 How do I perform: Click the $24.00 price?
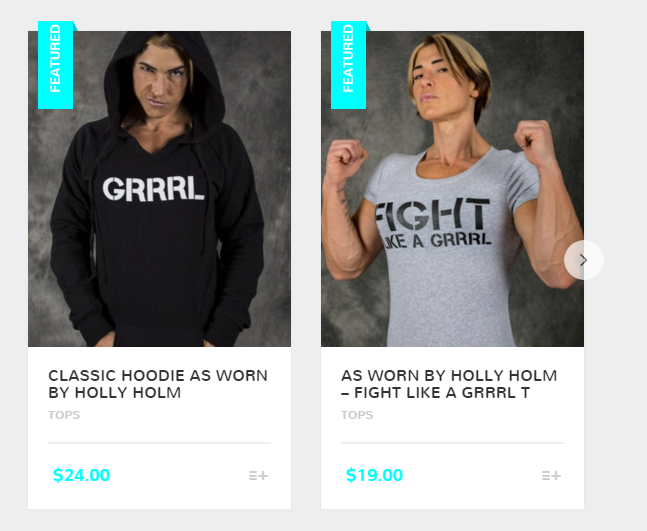pos(81,475)
